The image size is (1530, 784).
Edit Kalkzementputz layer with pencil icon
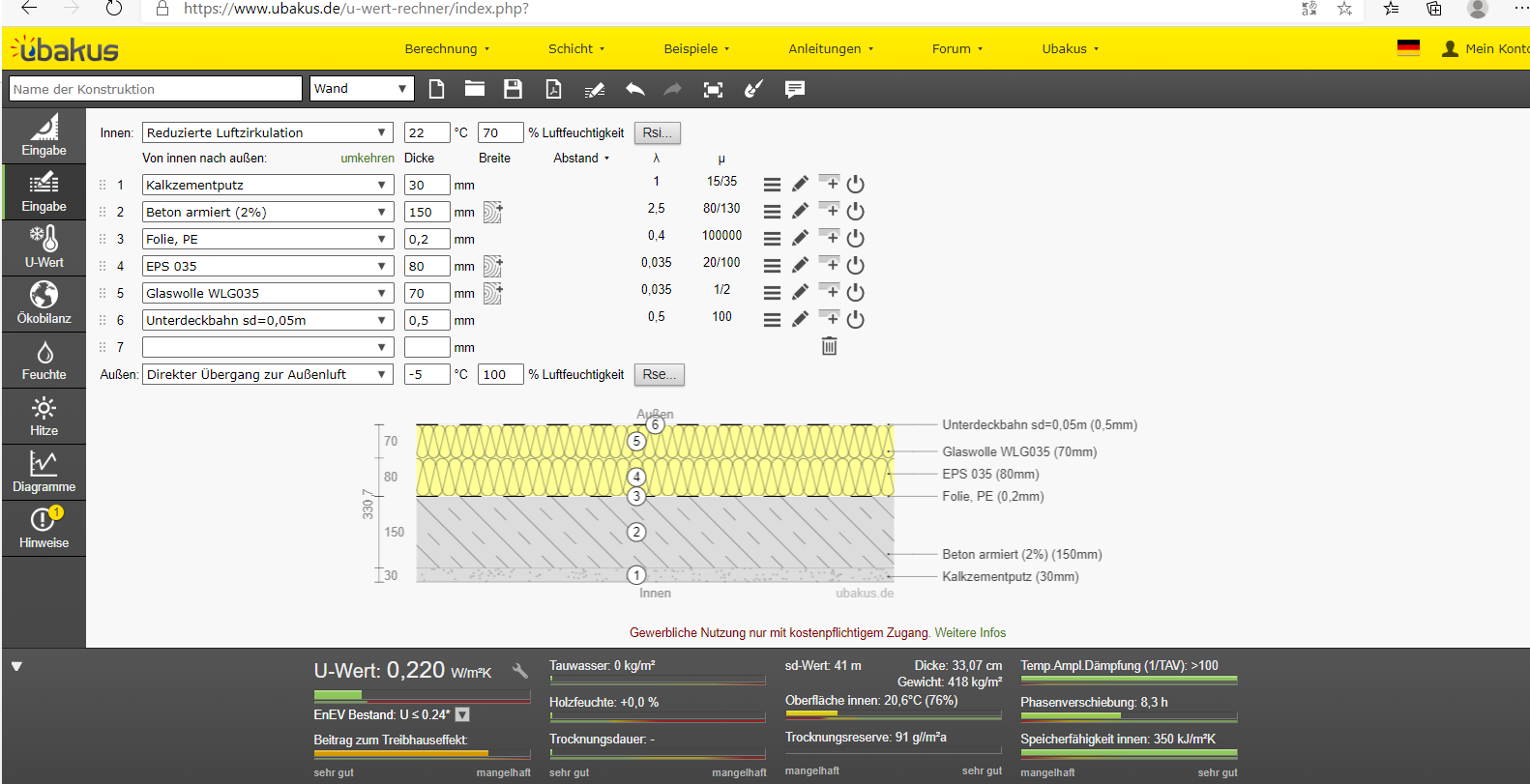[800, 184]
